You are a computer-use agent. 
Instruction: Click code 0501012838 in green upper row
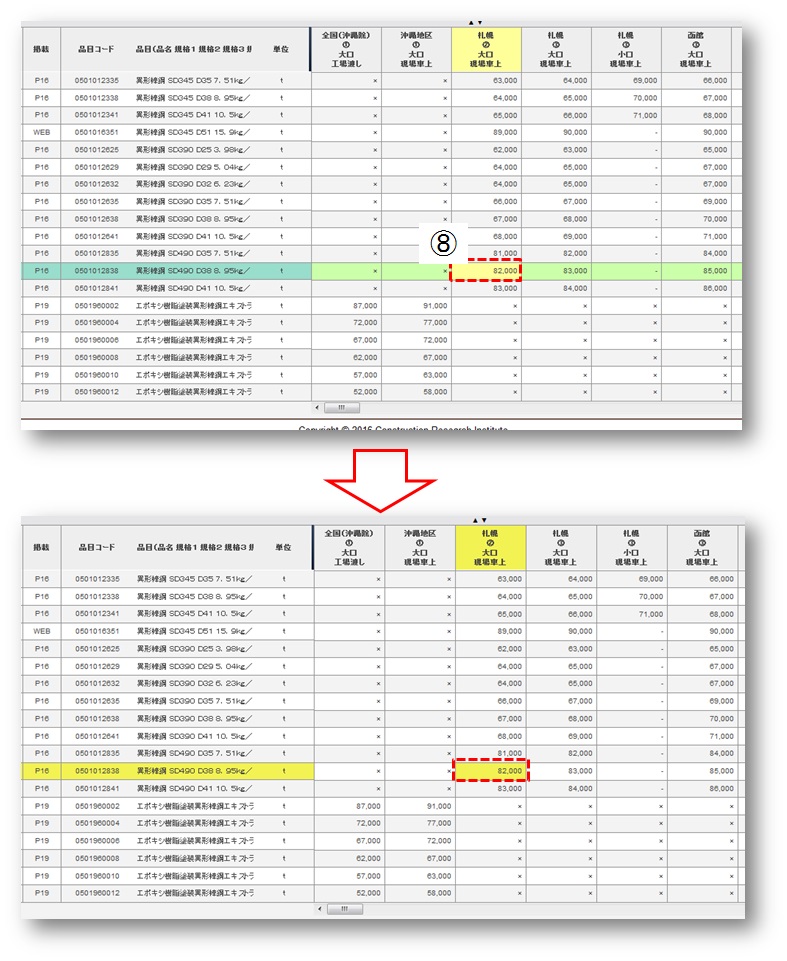coord(97,270)
